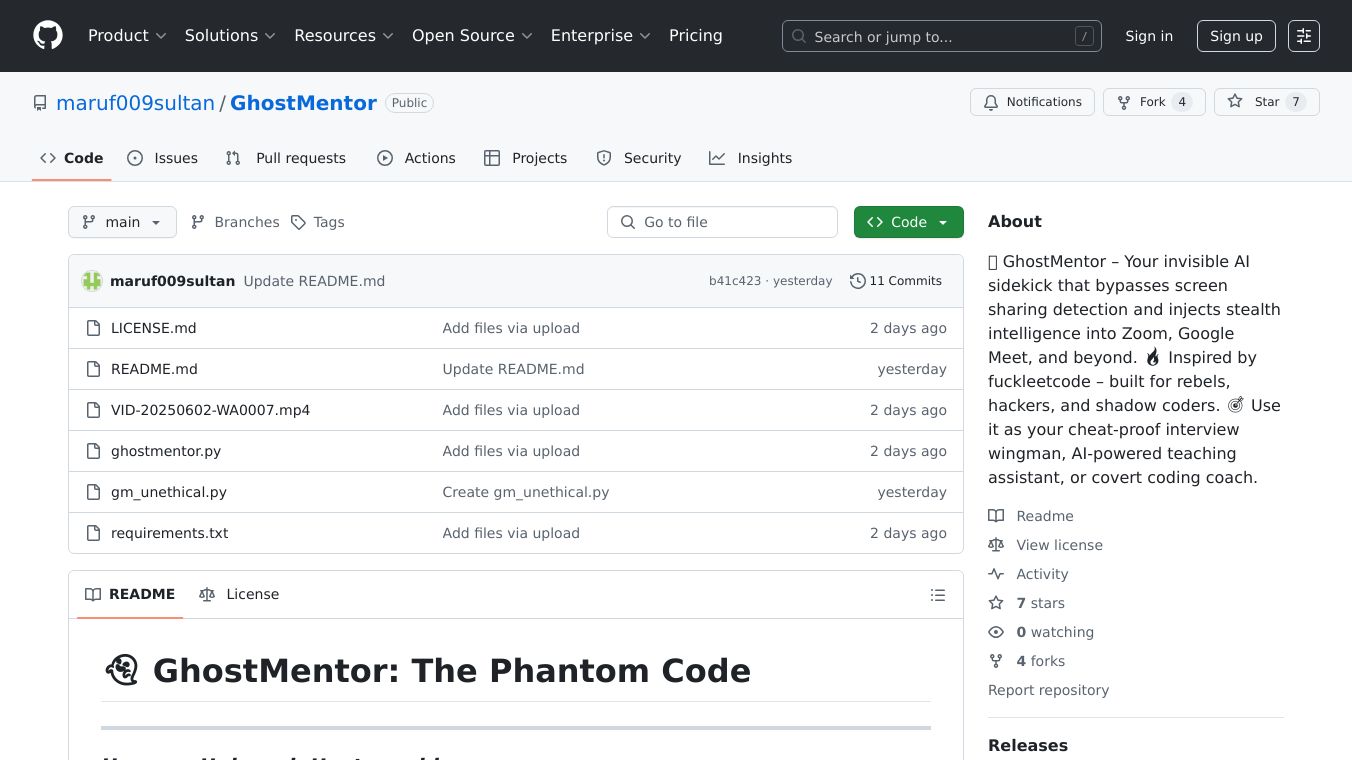
Task: Open the Tags list
Action: coord(318,222)
